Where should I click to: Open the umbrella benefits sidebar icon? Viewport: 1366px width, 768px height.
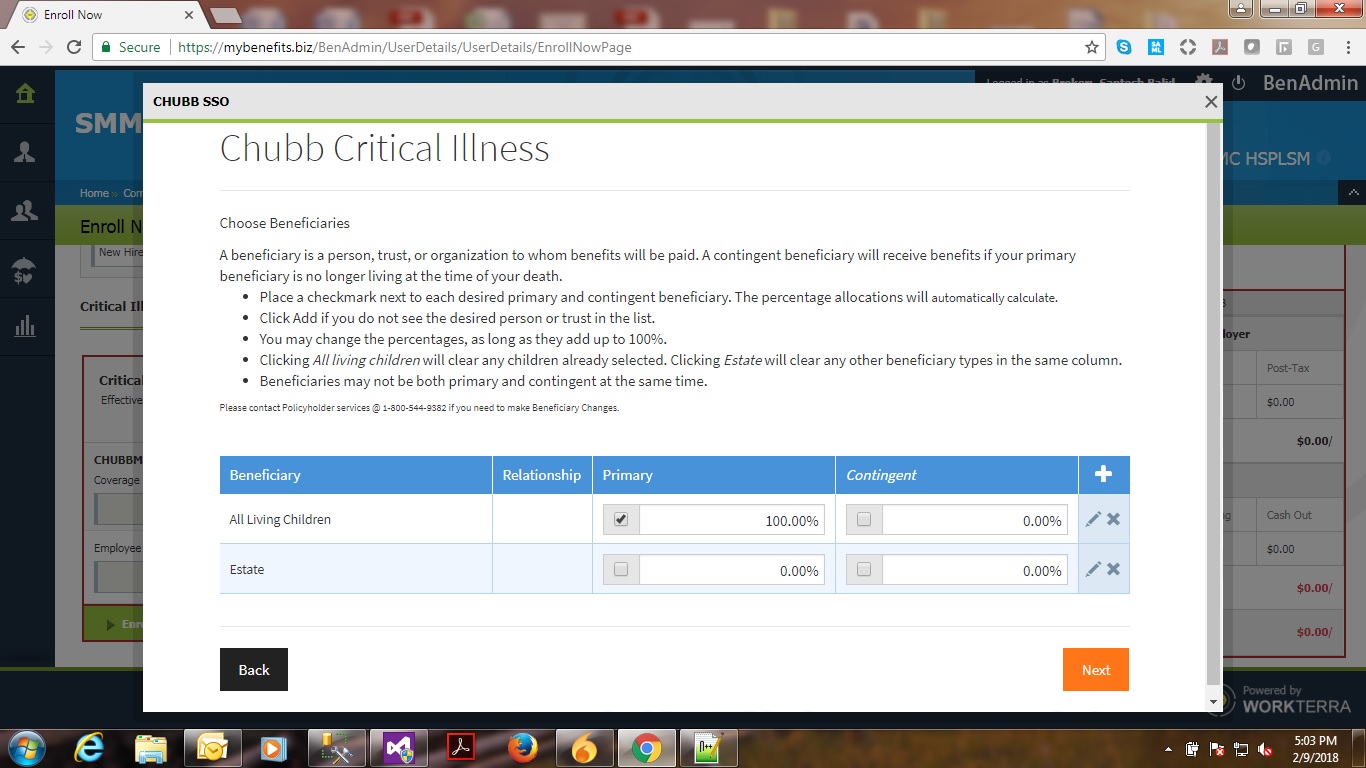[x=25, y=270]
